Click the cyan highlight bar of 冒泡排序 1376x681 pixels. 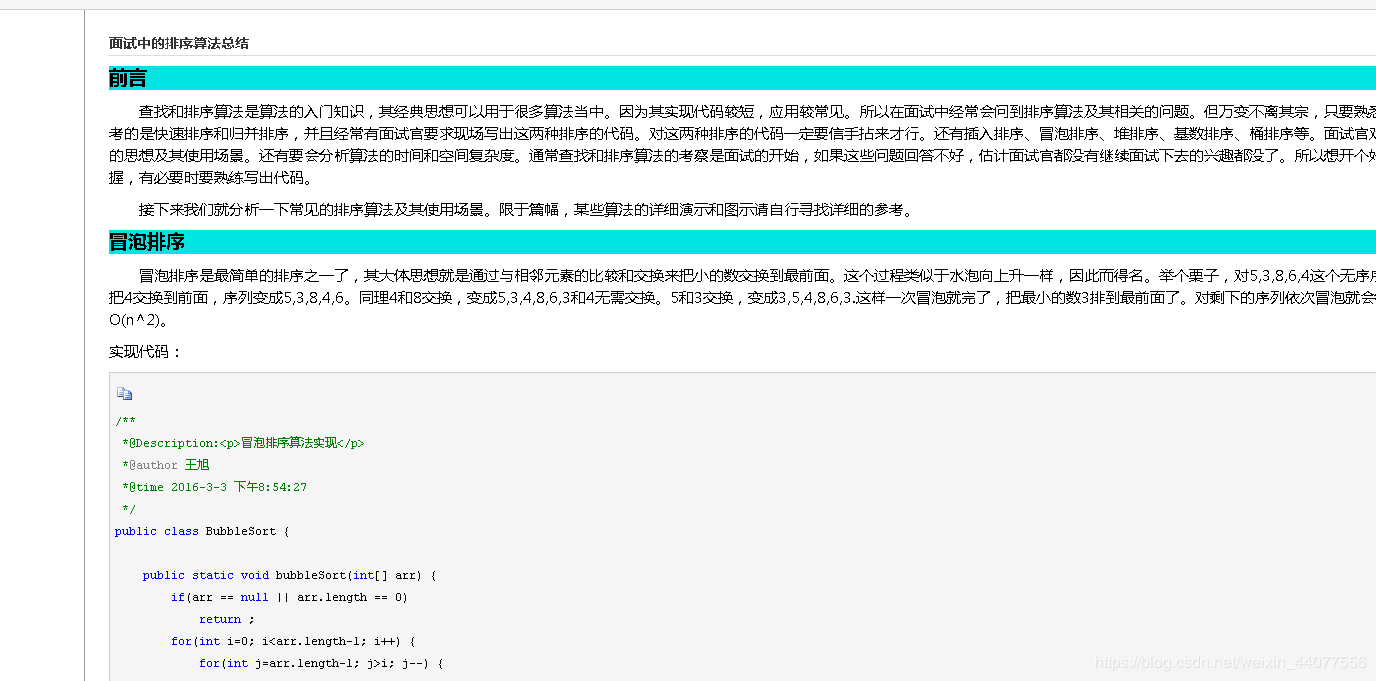[x=700, y=241]
